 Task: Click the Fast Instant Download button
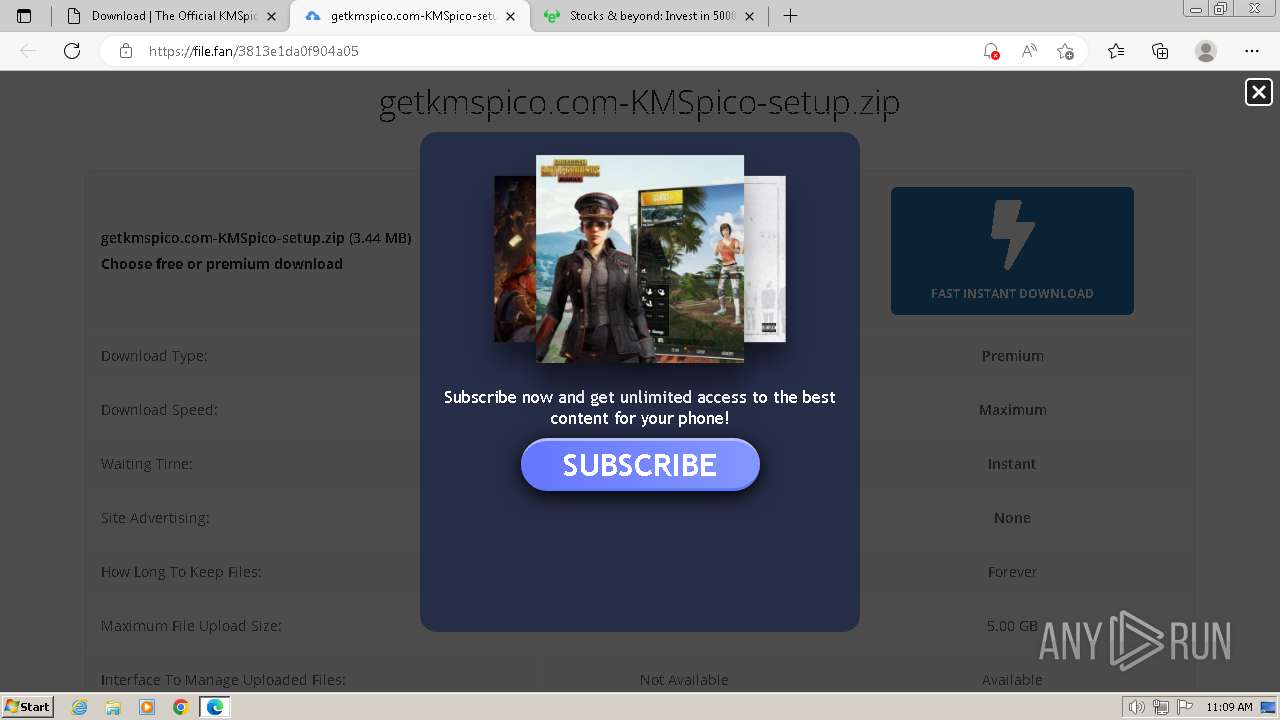[x=1012, y=251]
